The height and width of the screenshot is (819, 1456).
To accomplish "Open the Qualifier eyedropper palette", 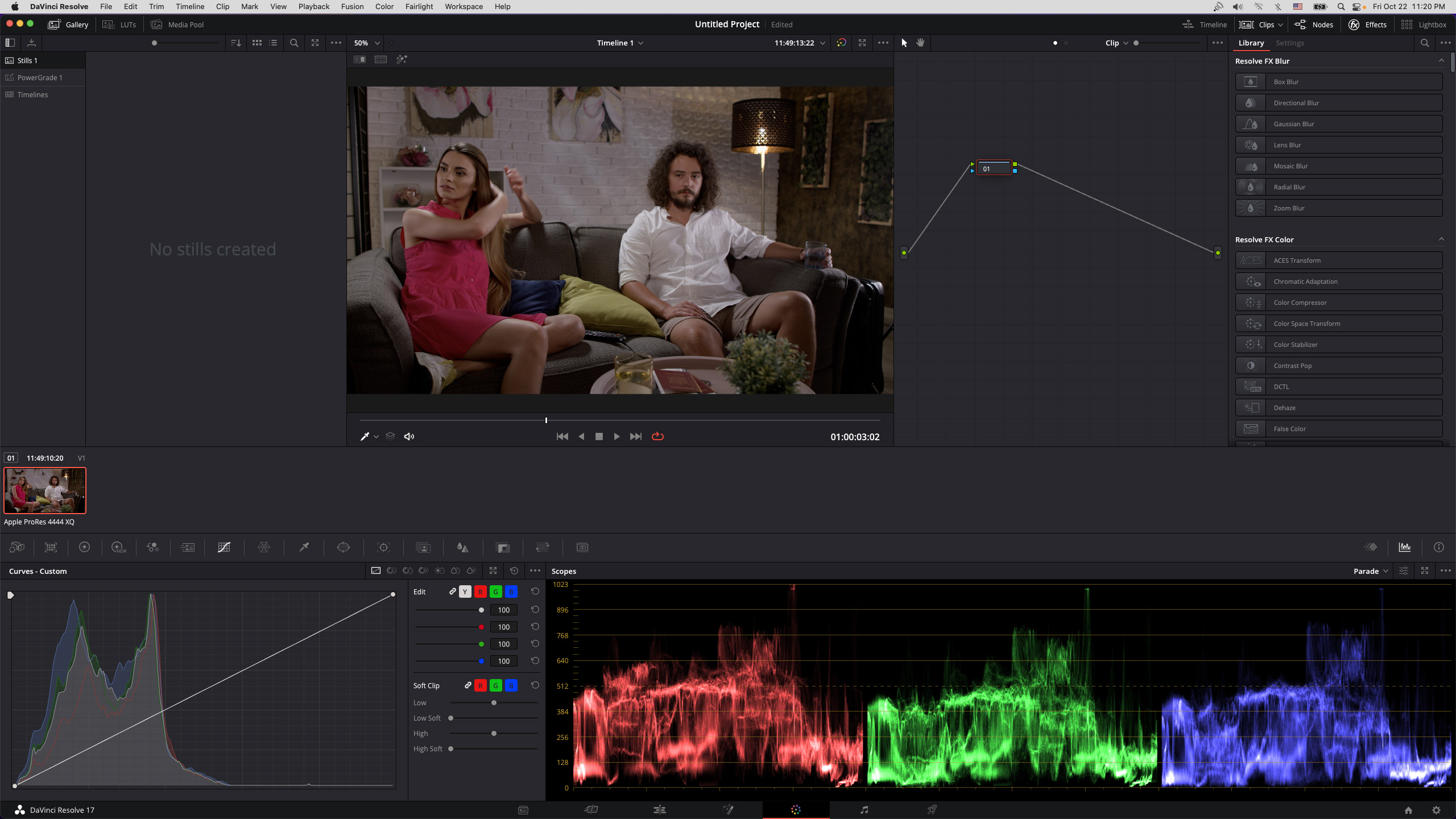I will [x=304, y=547].
